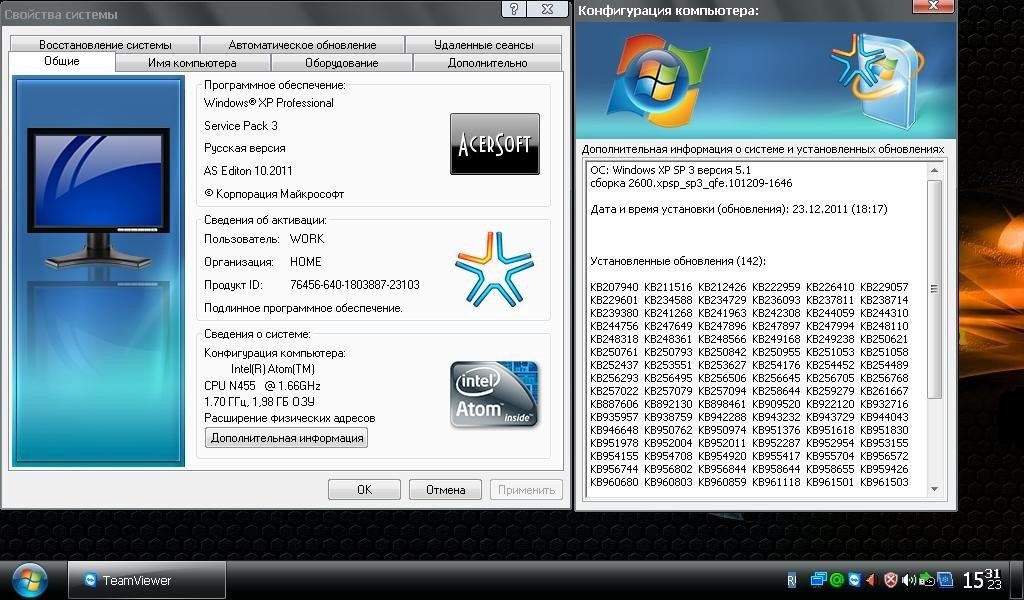Image resolution: width=1024 pixels, height=600 pixels.
Task: Go to the Имя компьютера tab
Action: pyautogui.click(x=192, y=63)
